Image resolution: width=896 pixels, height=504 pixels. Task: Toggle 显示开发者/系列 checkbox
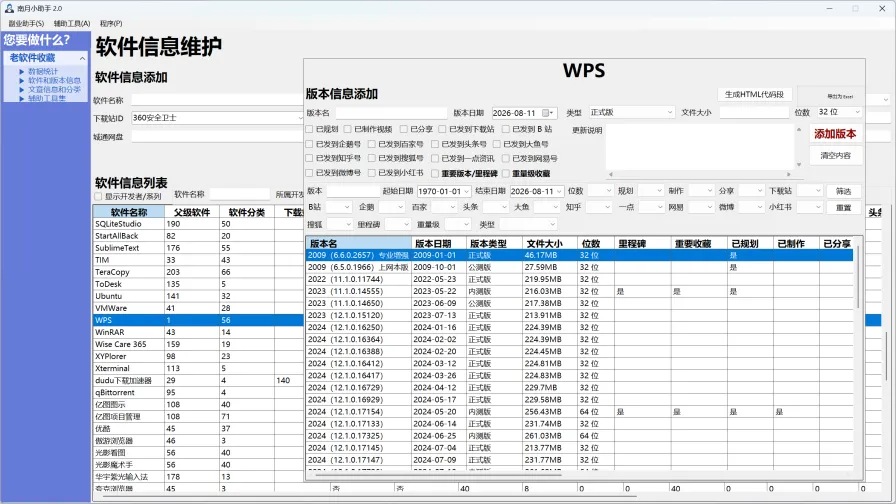[98, 197]
